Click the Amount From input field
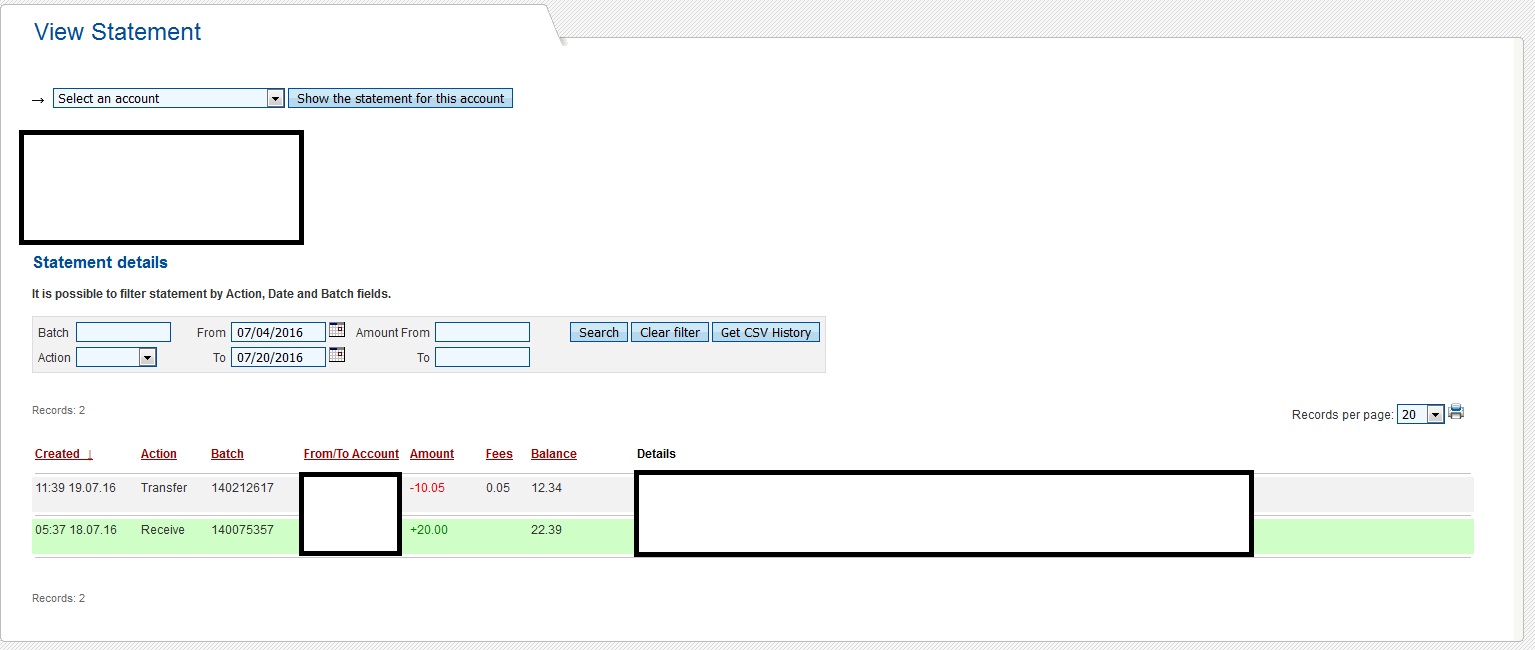 pyautogui.click(x=482, y=333)
